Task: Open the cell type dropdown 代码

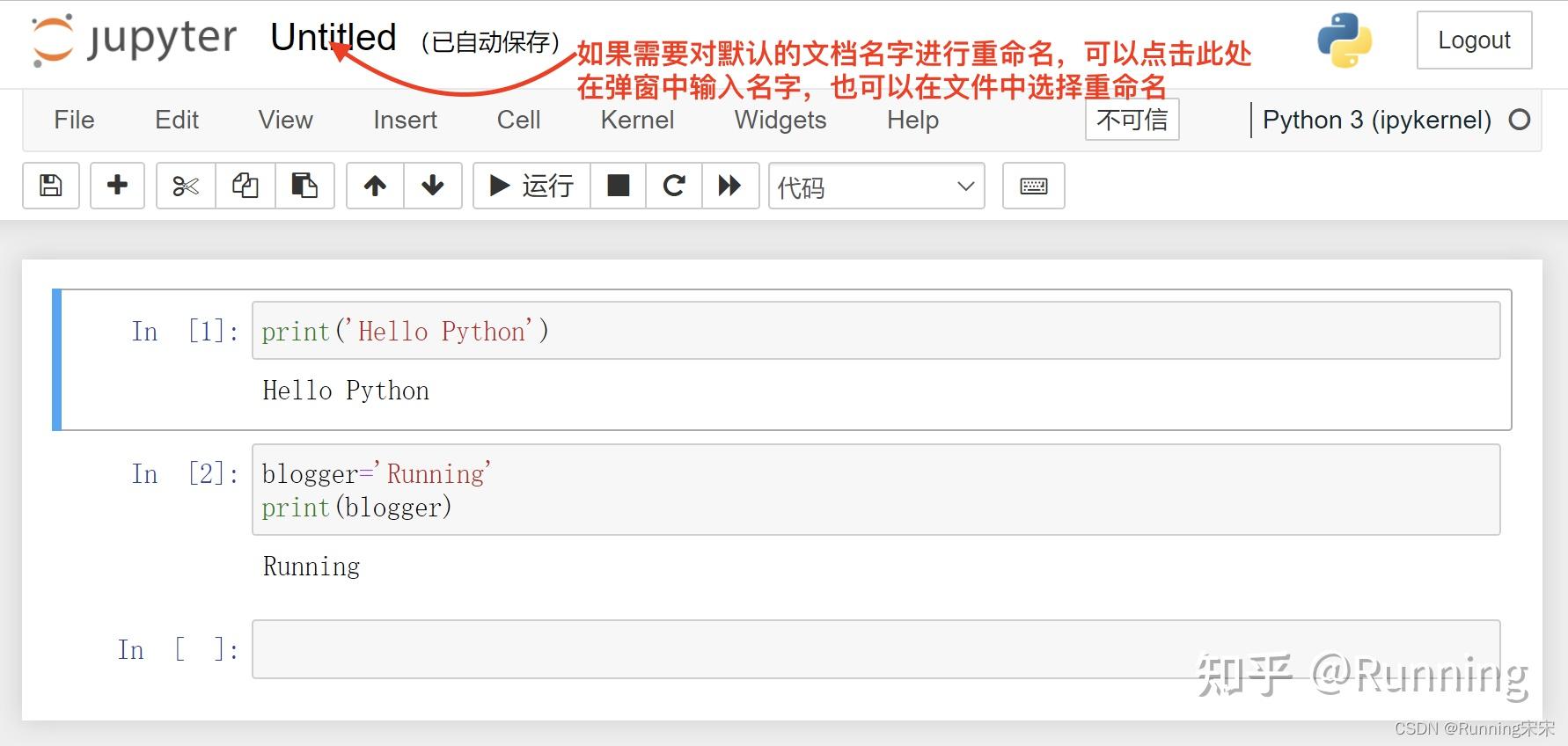Action: 876,186
